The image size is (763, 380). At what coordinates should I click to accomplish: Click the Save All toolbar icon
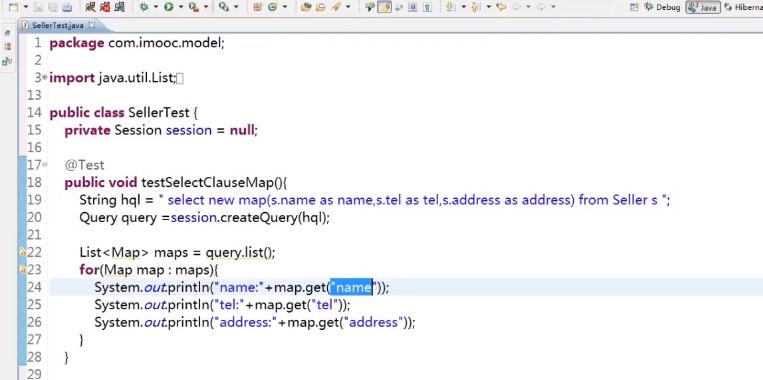tap(52, 7)
